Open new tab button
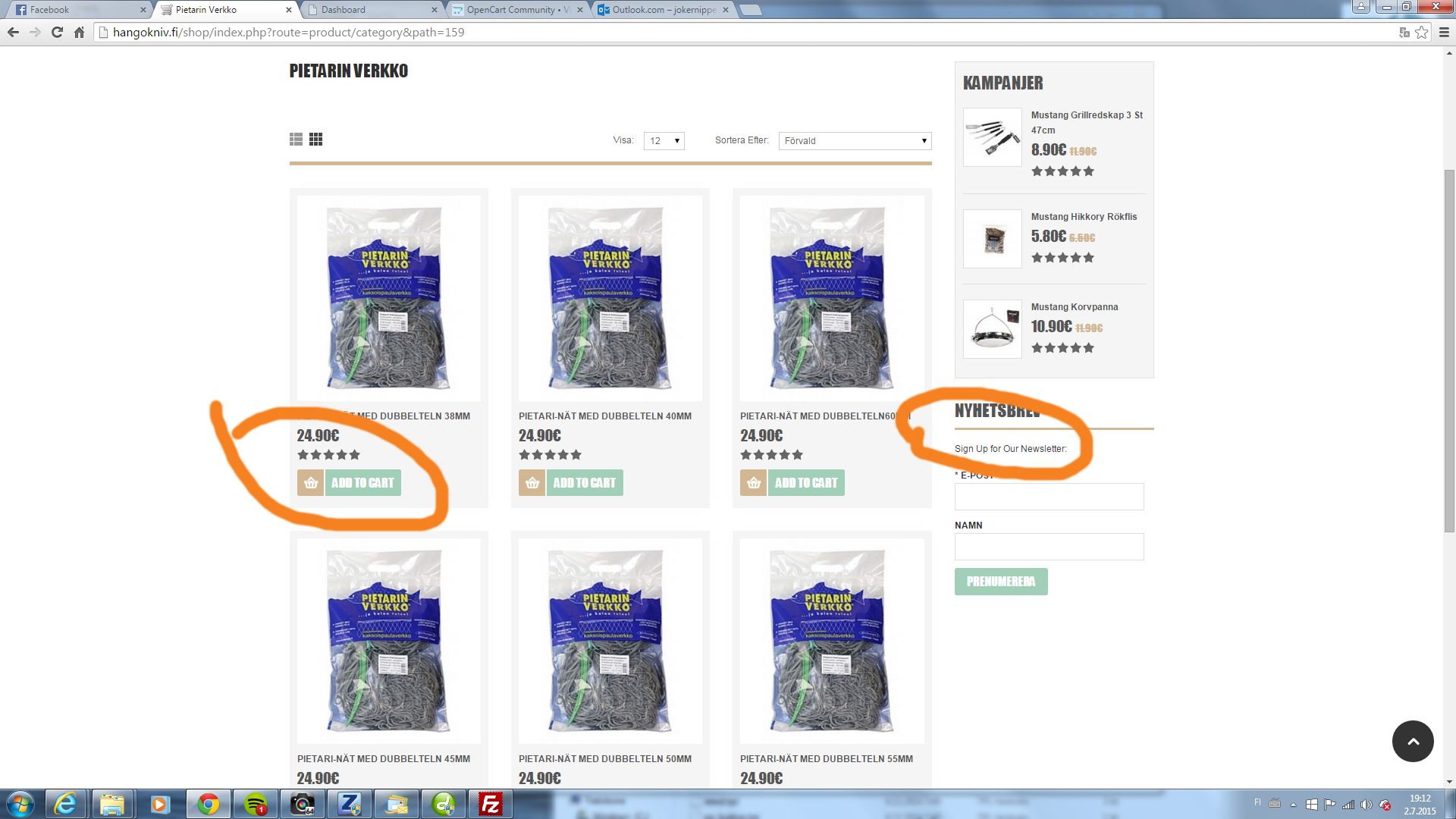 point(750,10)
